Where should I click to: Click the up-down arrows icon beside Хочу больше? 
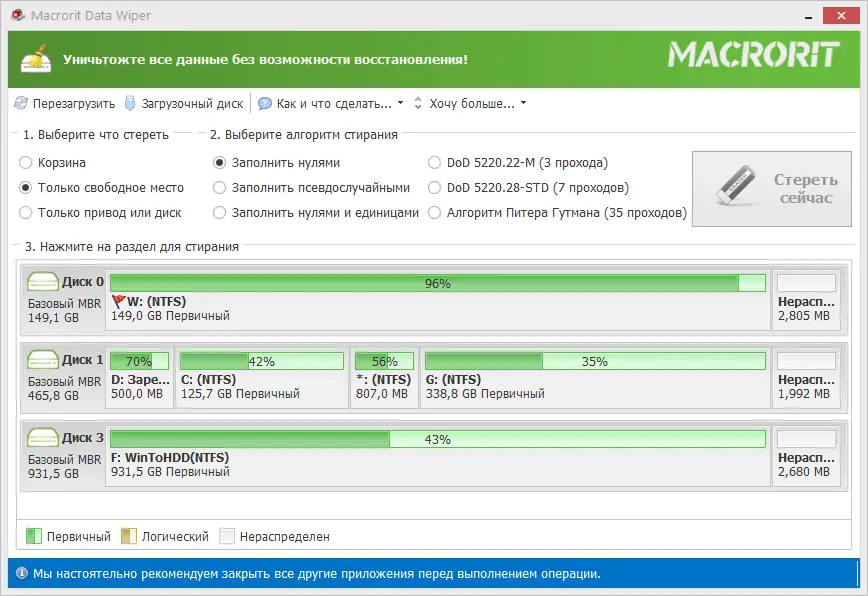(418, 103)
